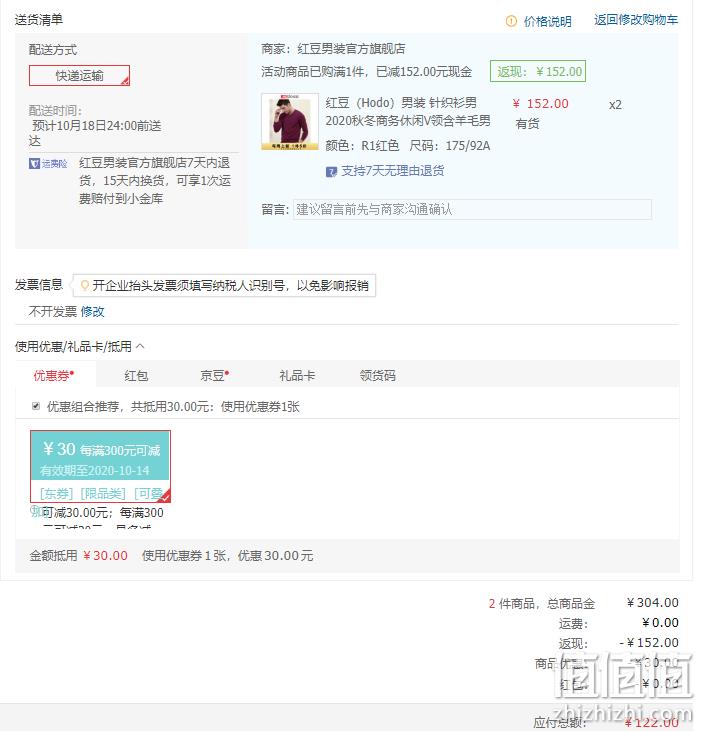The image size is (702, 731).
Task: Open the sweater product thumbnail
Action: pos(290,122)
